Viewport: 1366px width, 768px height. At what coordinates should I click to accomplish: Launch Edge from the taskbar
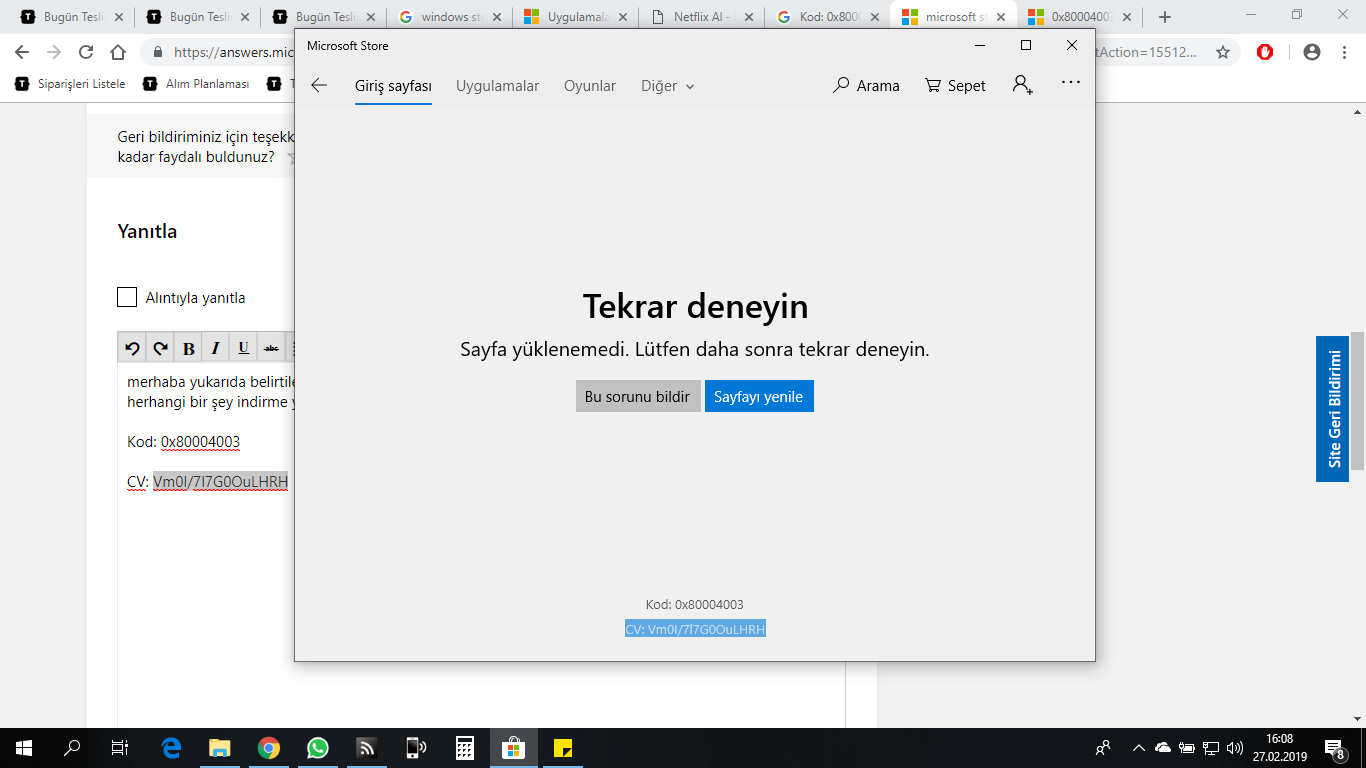[x=171, y=747]
